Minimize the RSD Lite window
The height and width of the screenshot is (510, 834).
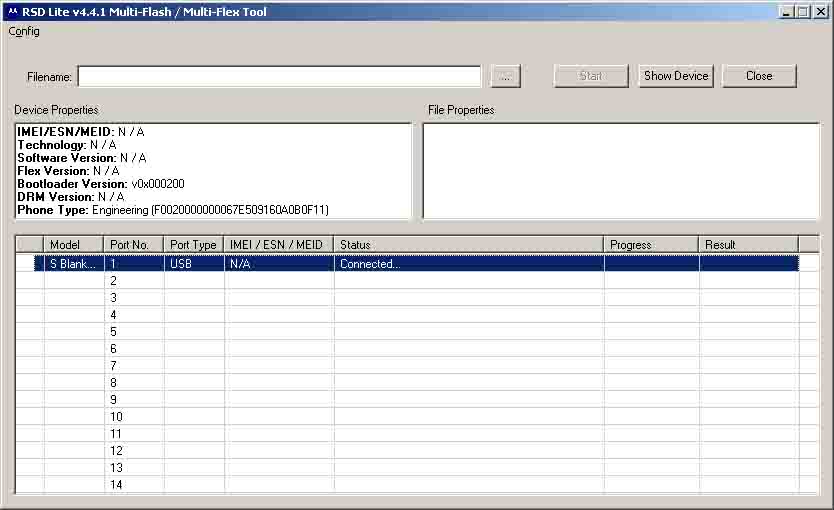click(786, 12)
